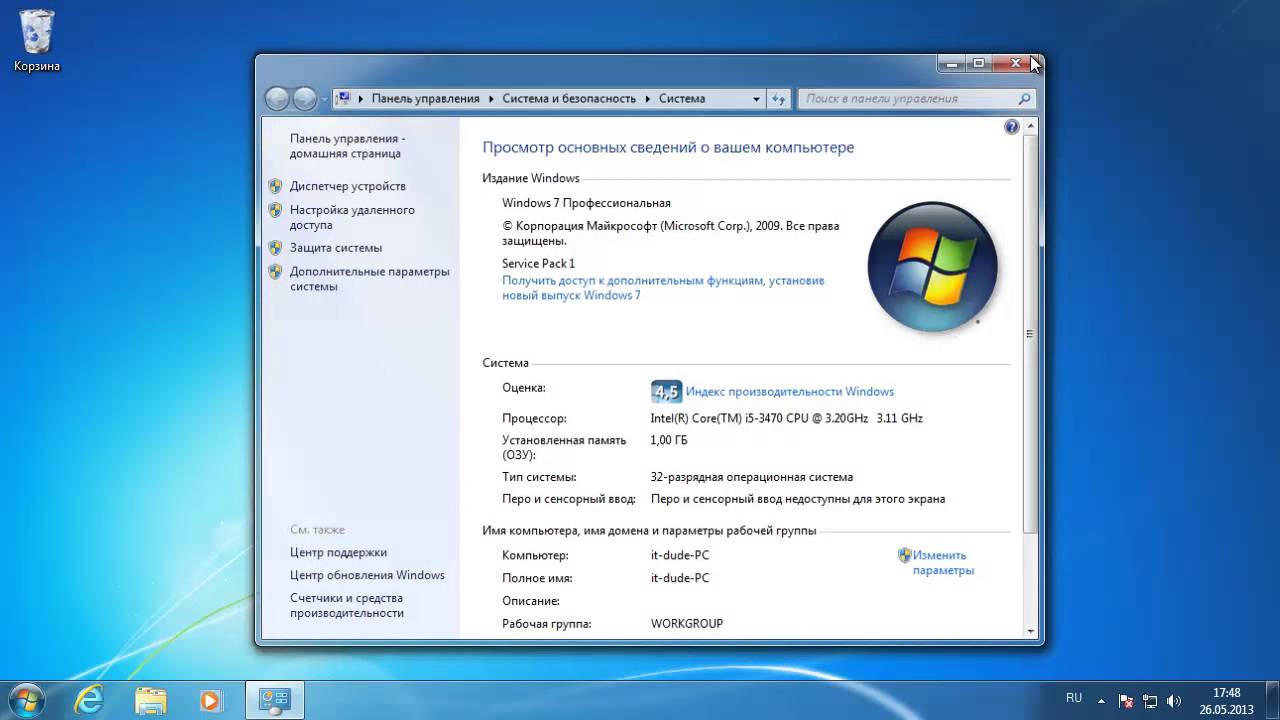Open address bar history dropdown arrow
The height and width of the screenshot is (720, 1280).
(x=756, y=98)
